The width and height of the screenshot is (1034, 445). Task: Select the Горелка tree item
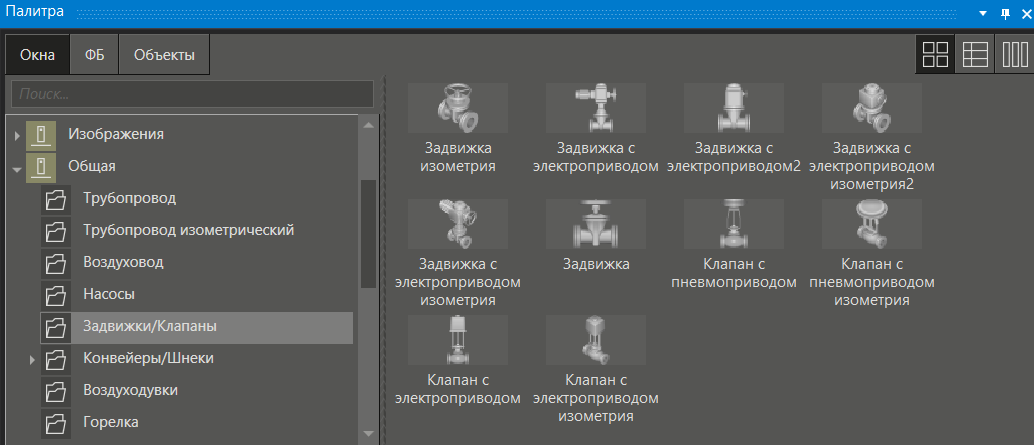point(111,422)
